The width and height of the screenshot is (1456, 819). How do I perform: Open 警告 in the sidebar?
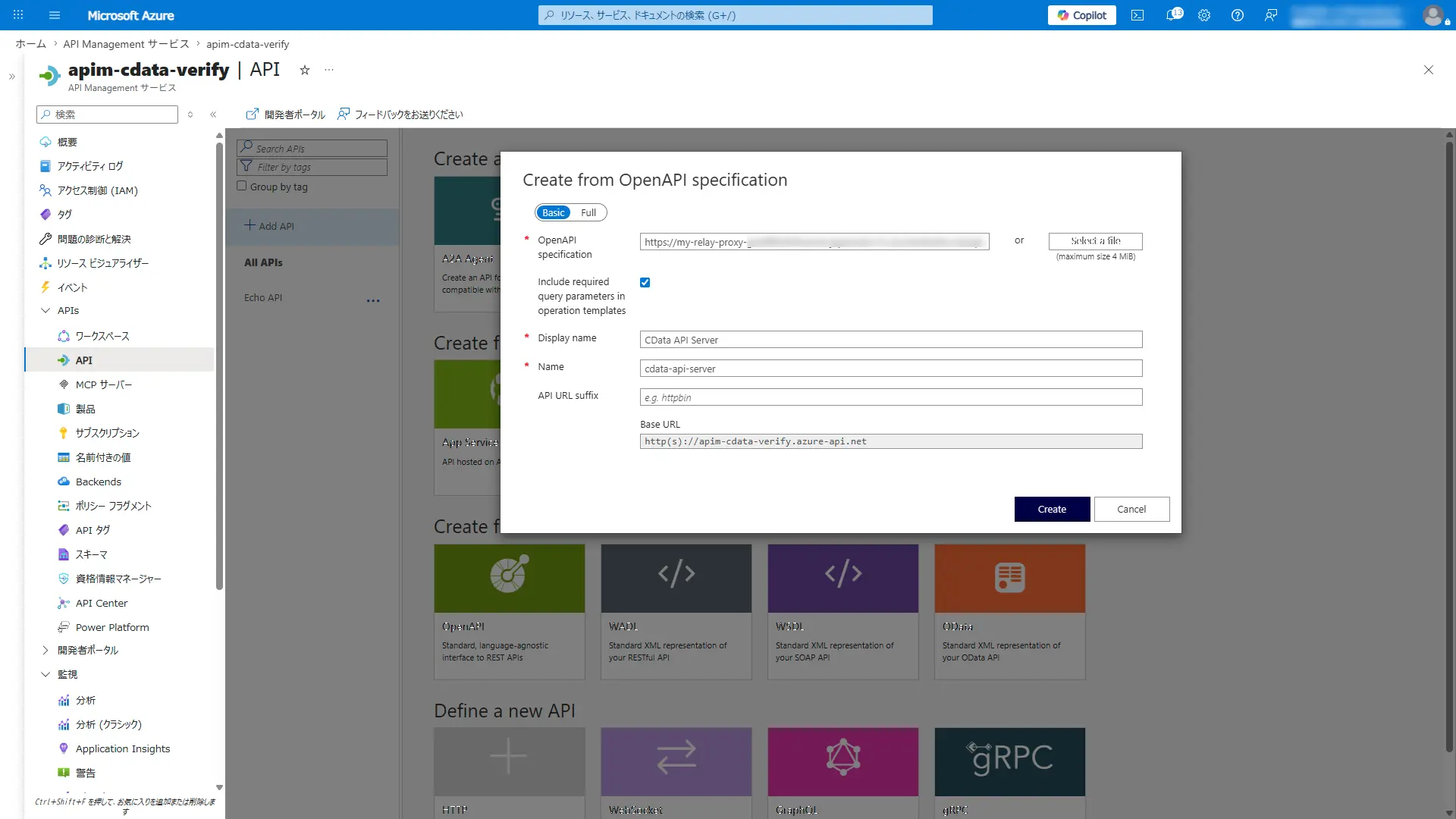click(85, 773)
